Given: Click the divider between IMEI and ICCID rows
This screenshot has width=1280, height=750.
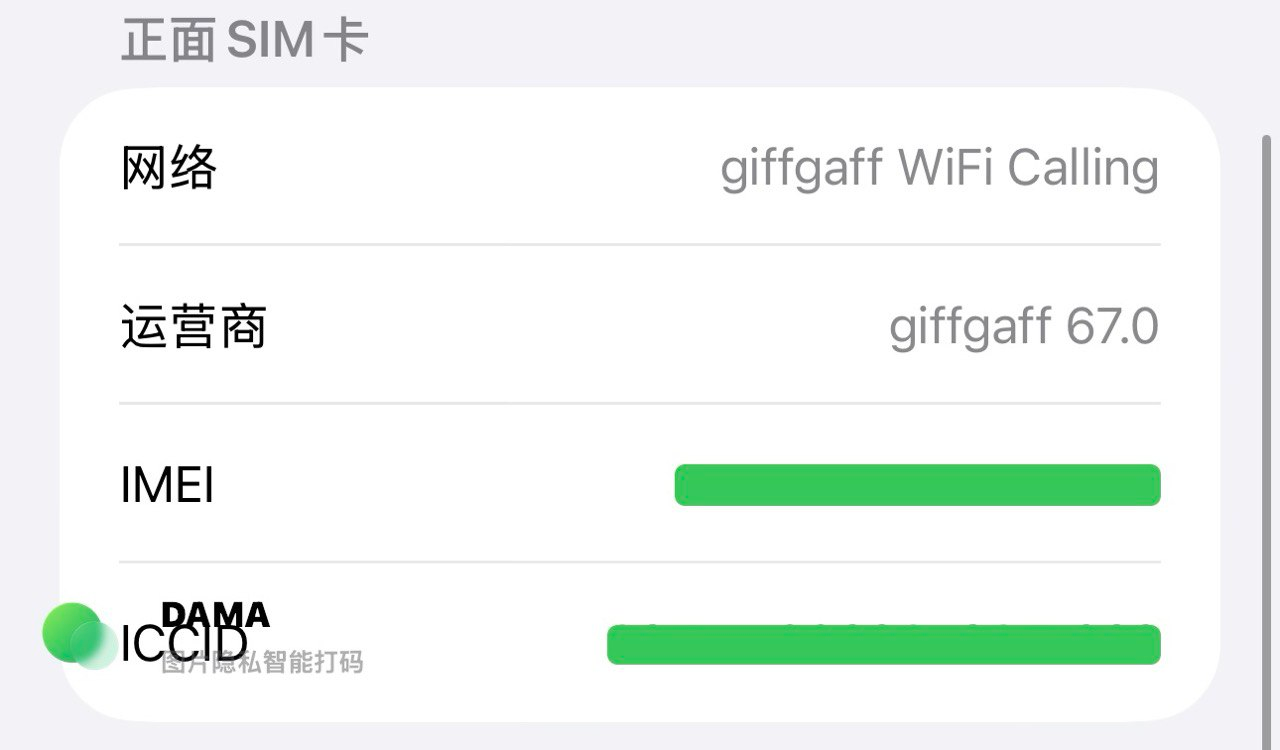Looking at the screenshot, I should 640,562.
